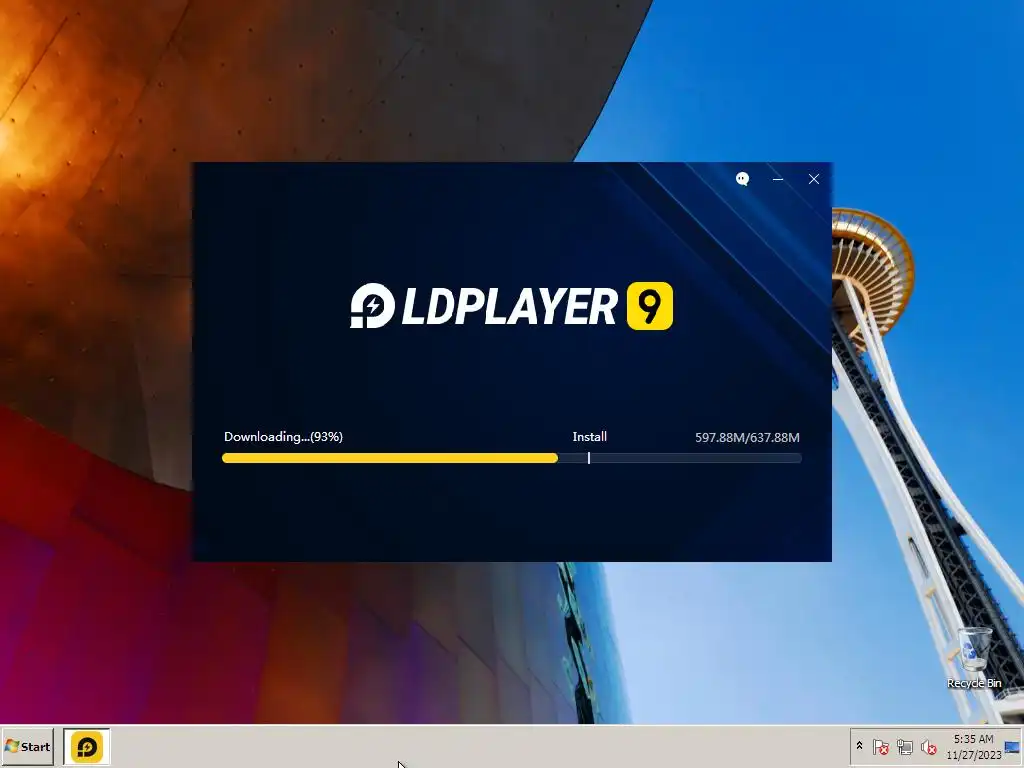Close the LDPlayer installer window
This screenshot has height=768, width=1024.
pos(814,179)
